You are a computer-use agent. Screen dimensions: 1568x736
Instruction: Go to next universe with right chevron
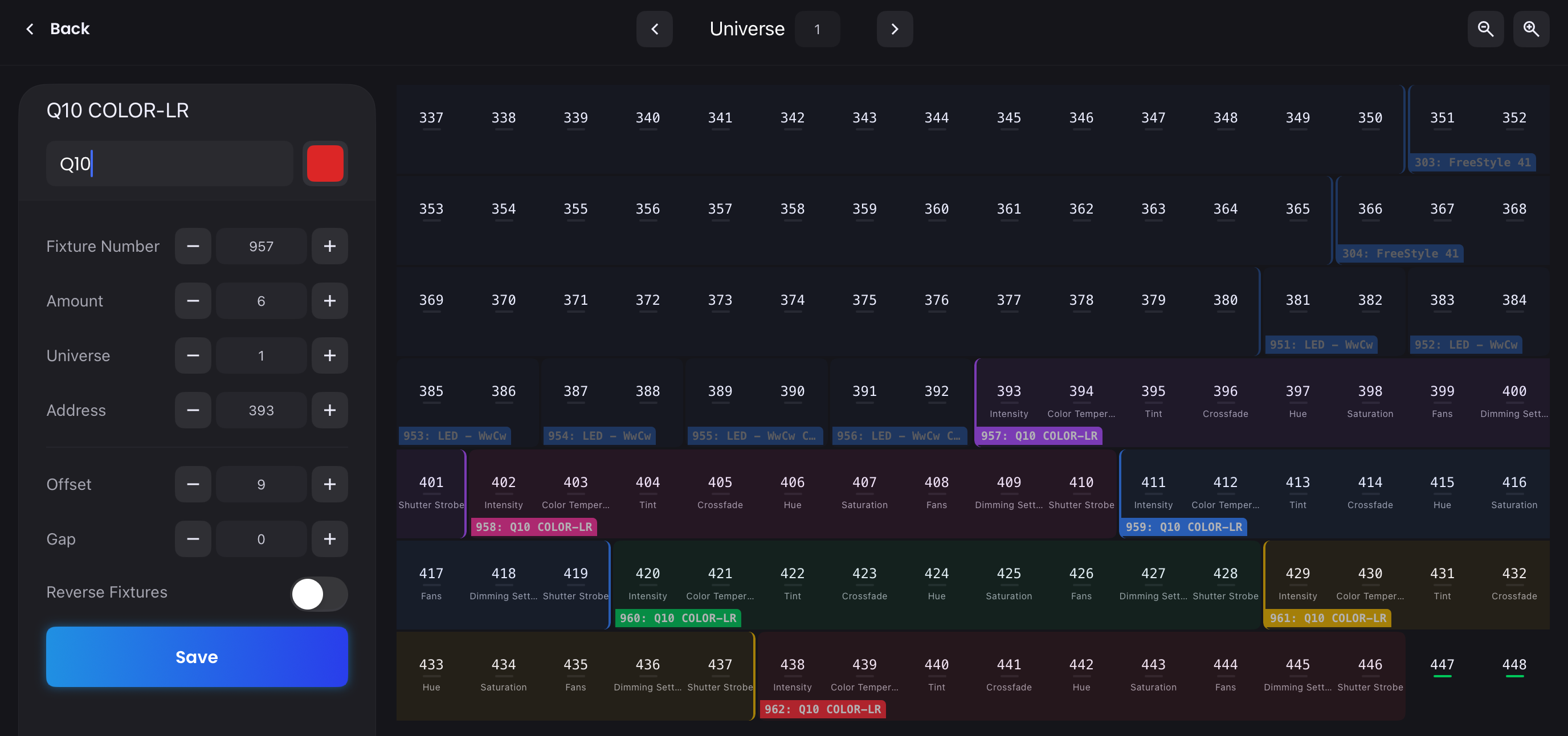point(894,28)
